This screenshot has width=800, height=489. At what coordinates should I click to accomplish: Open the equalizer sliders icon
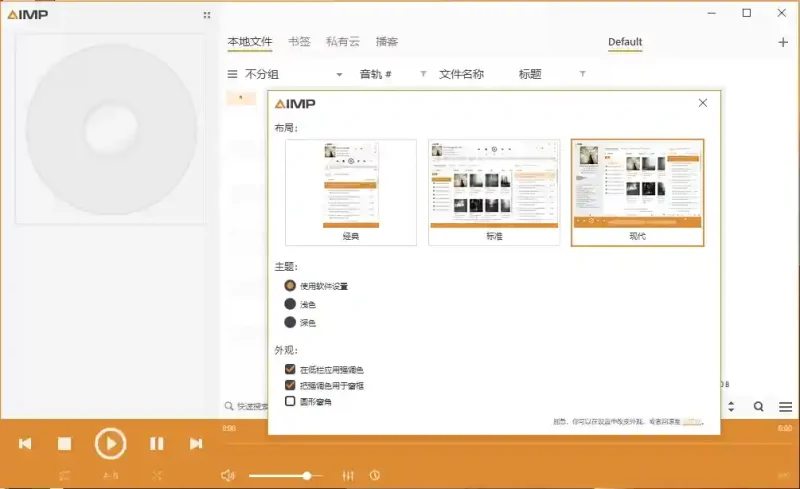click(x=348, y=476)
